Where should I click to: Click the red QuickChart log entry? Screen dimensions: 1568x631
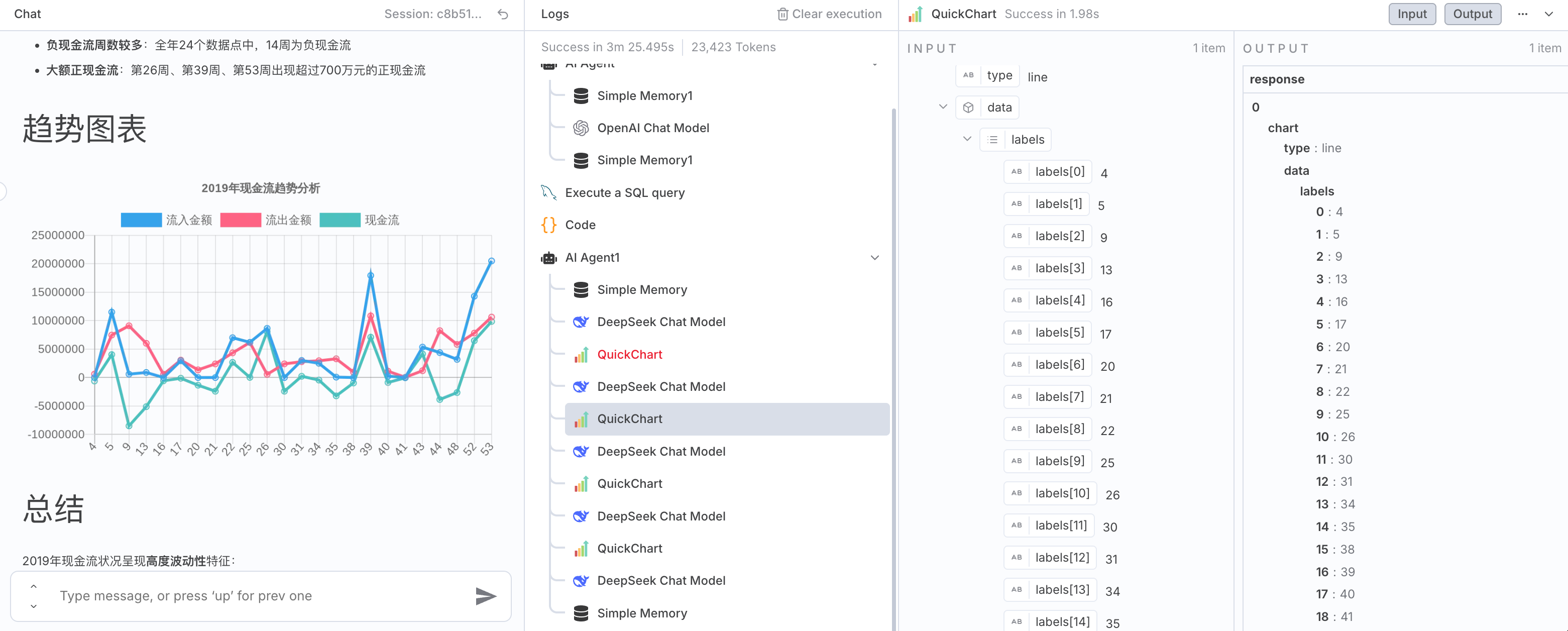pos(629,355)
